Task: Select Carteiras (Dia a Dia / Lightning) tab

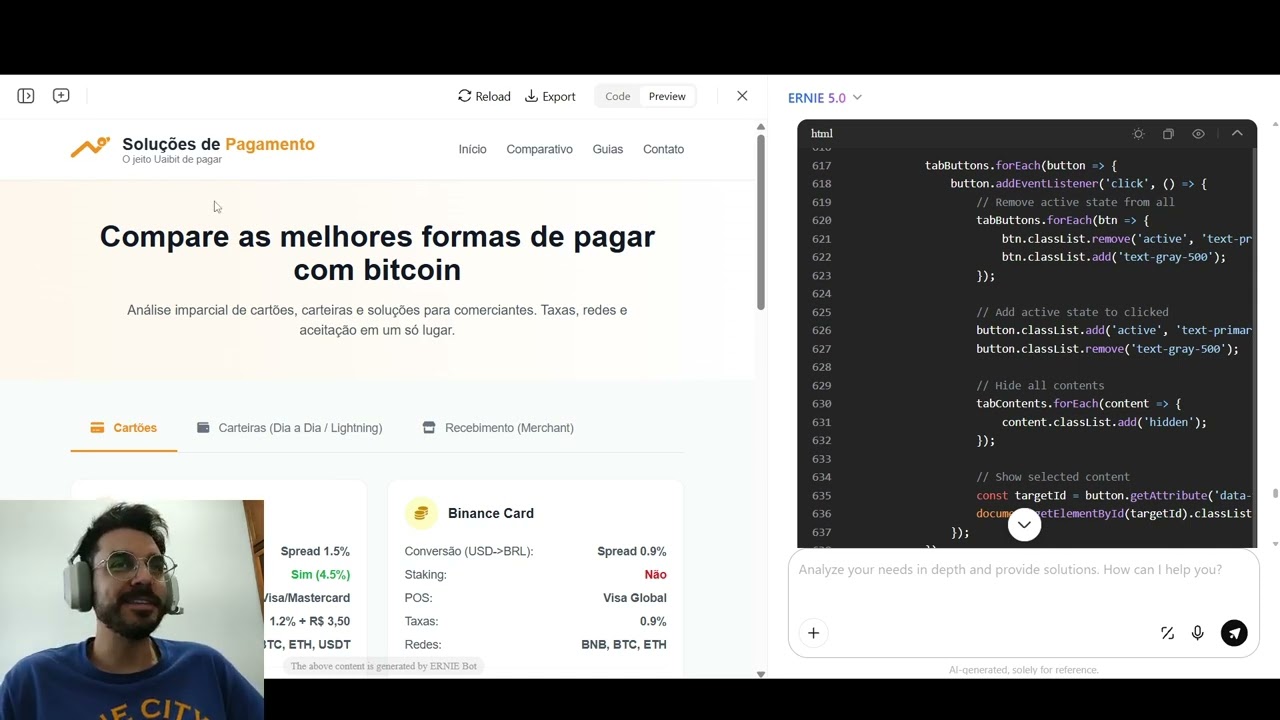Action: [x=289, y=428]
